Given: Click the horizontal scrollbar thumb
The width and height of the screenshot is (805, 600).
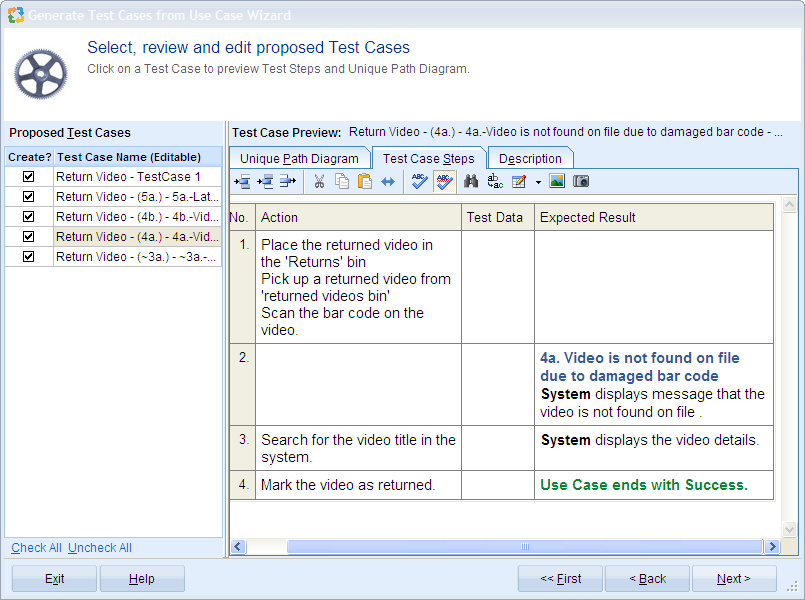Looking at the screenshot, I should click(x=524, y=547).
